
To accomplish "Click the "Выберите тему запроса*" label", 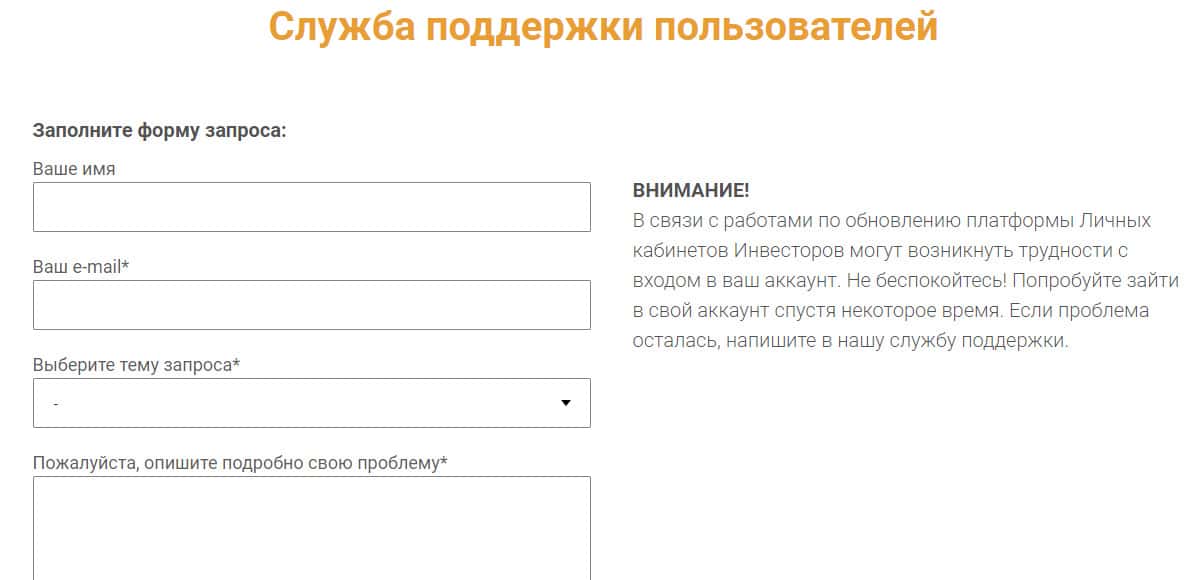I will pos(137,365).
